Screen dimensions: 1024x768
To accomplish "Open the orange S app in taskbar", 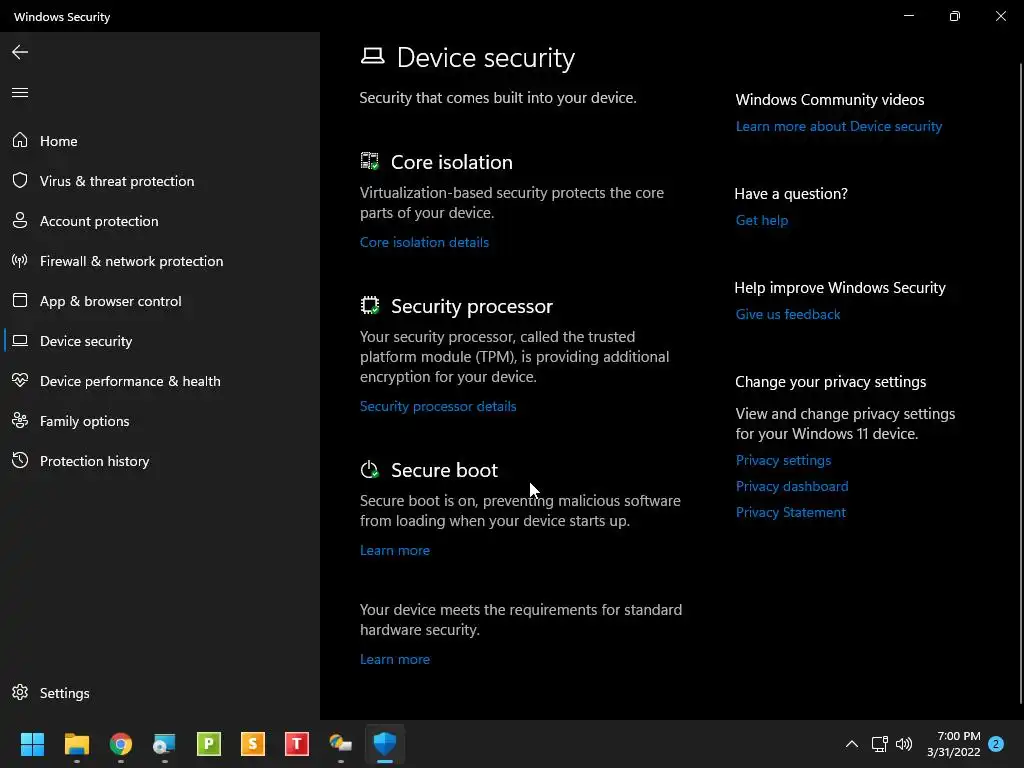I will [x=253, y=743].
